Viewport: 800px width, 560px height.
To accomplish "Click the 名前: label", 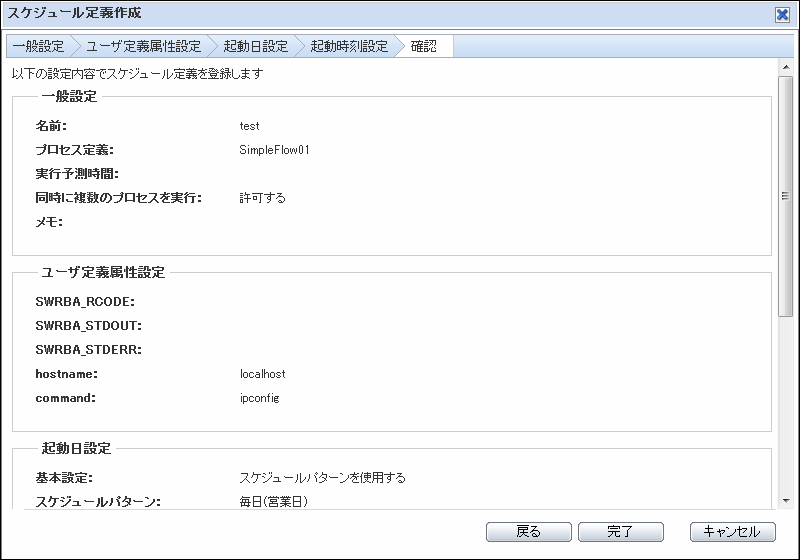I will pos(51,125).
